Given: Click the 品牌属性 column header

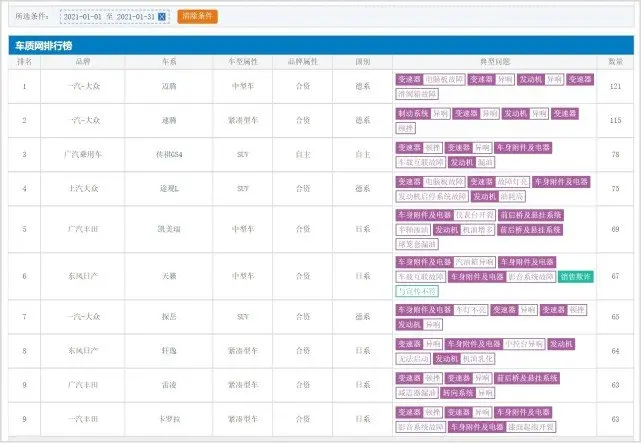Looking at the screenshot, I should pyautogui.click(x=303, y=62).
